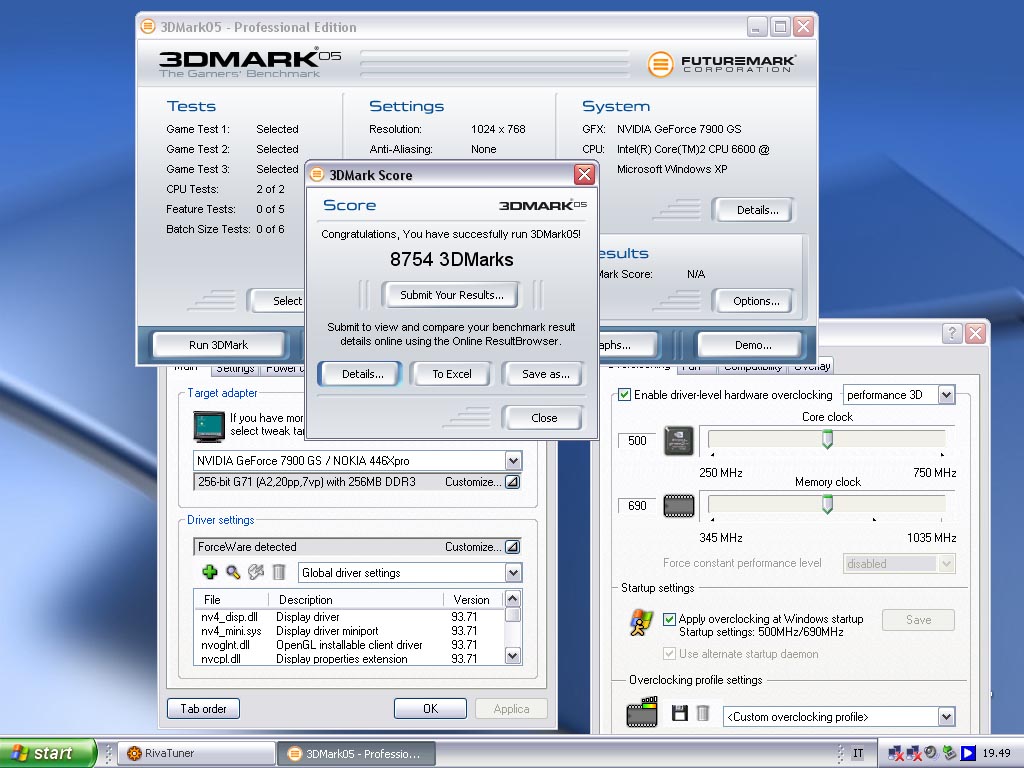Screen dimensions: 1024x768
Task: Click the help question mark button in RivaTuner
Action: pyautogui.click(x=952, y=333)
